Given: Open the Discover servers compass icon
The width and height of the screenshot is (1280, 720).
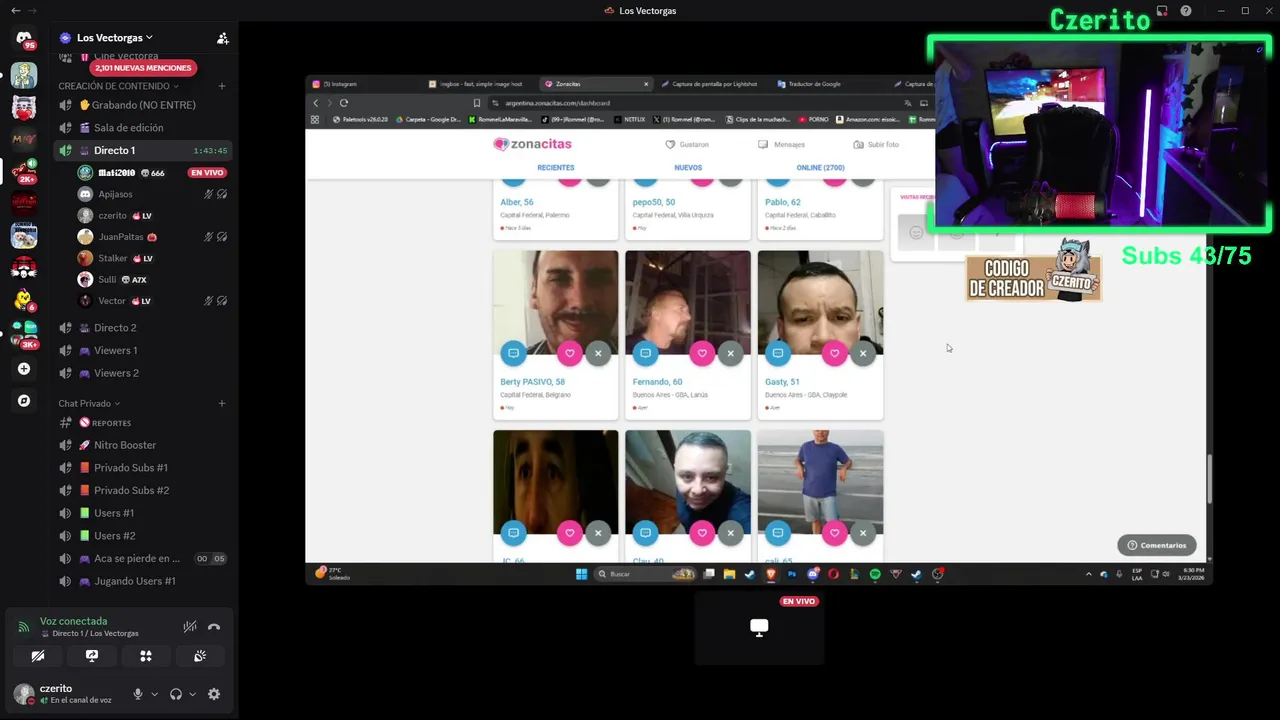Looking at the screenshot, I should [24, 401].
